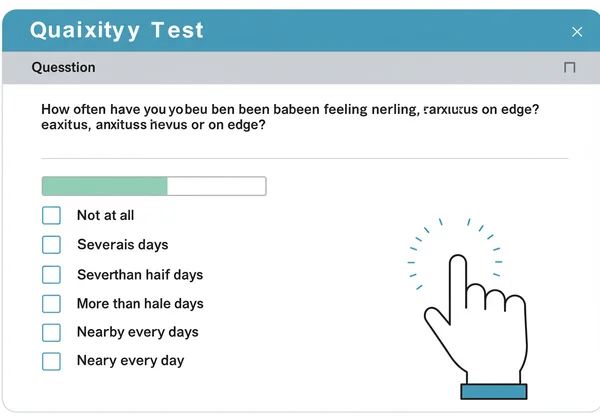The image size is (600, 420).
Task: Click the question prompt text paragraph
Action: (x=300, y=117)
